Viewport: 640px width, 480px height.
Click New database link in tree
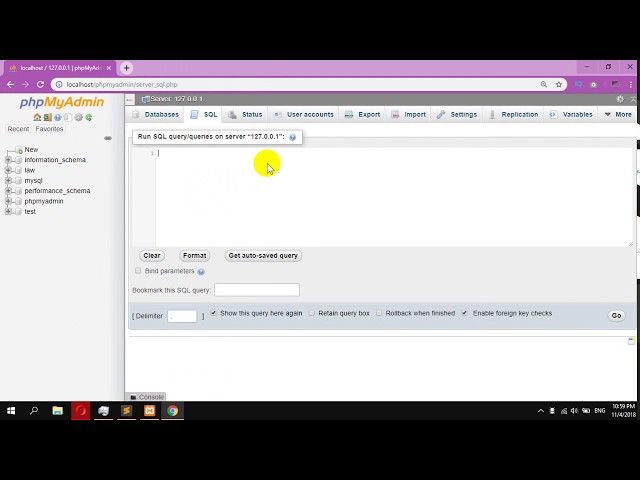(31, 149)
